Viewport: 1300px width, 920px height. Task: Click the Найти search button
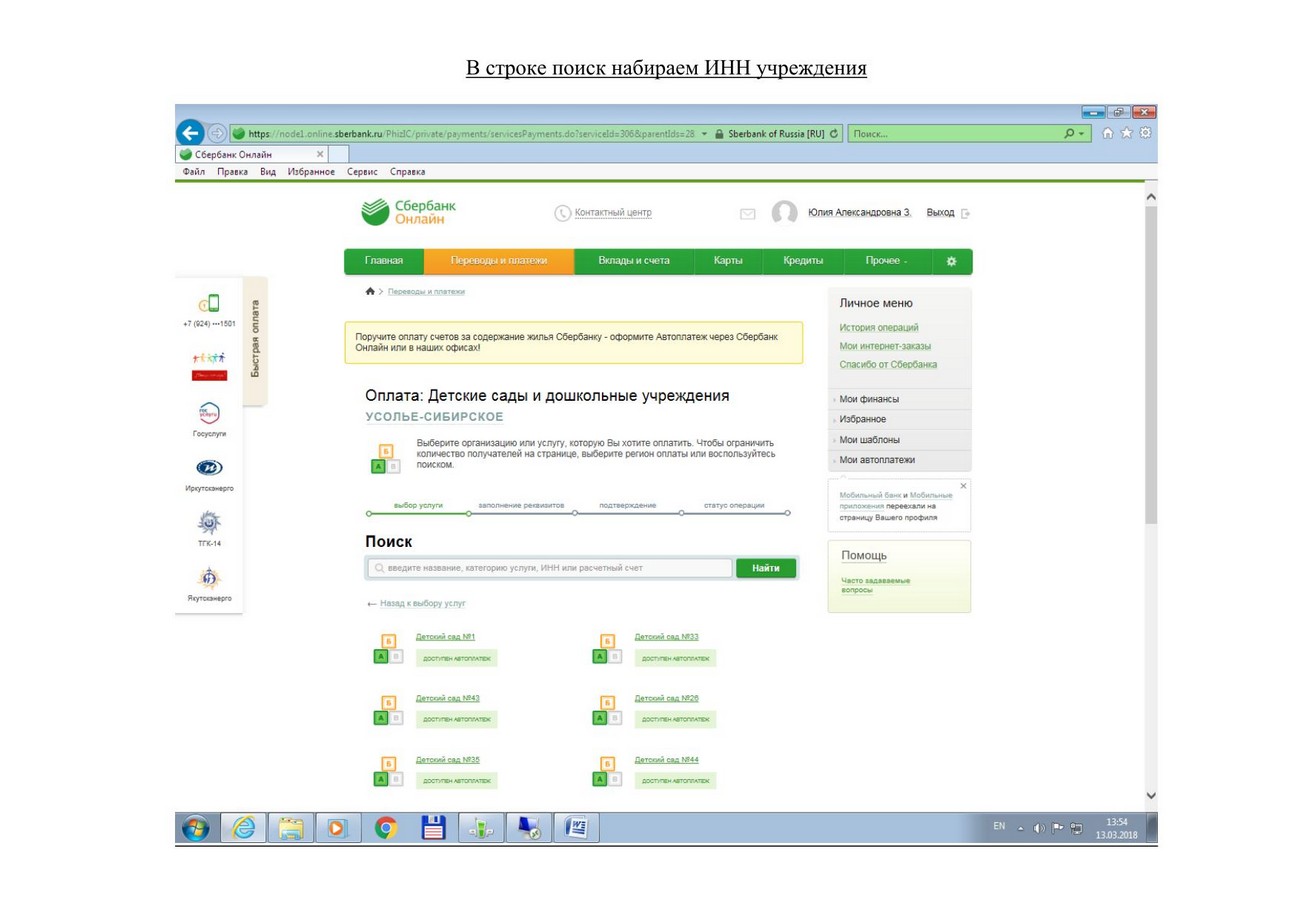point(766,568)
